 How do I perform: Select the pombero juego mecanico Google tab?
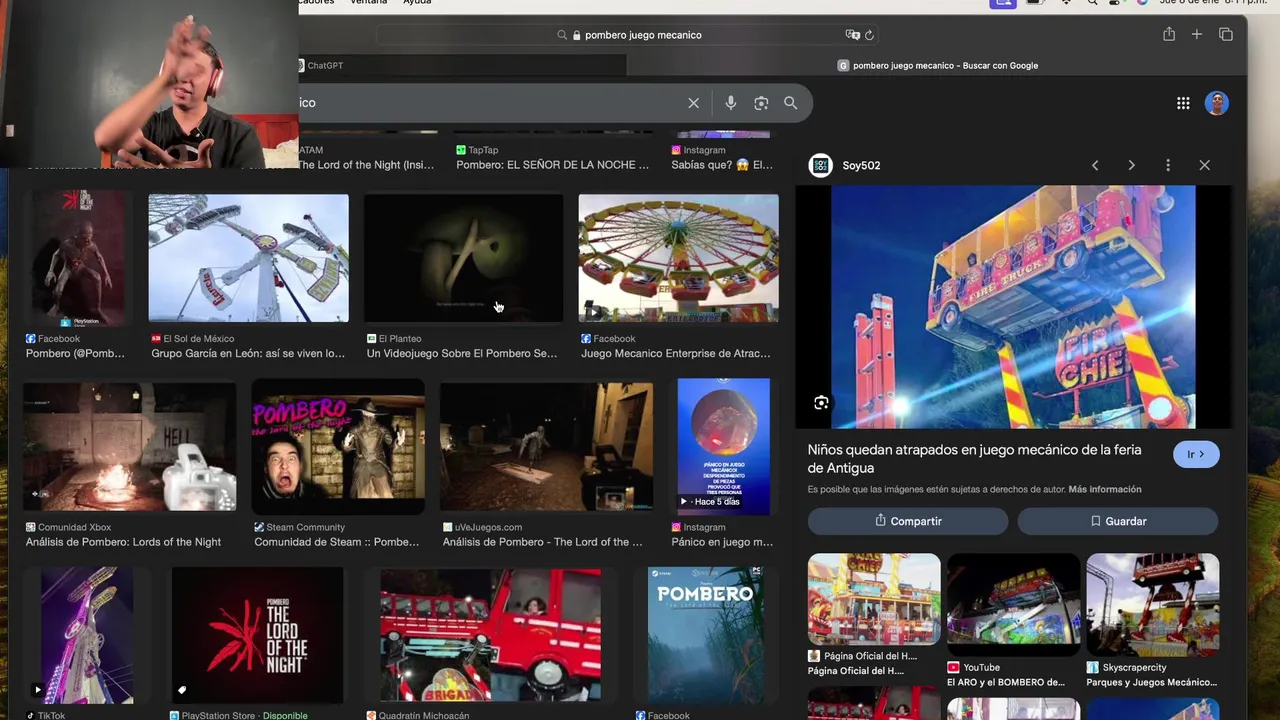937,66
